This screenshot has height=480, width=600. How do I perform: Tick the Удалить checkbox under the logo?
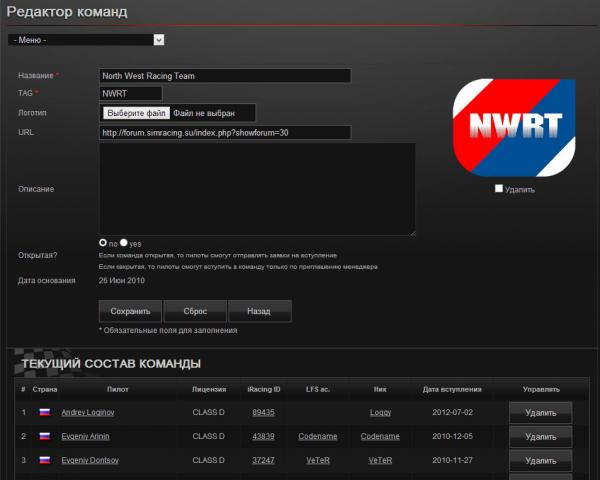click(x=499, y=188)
